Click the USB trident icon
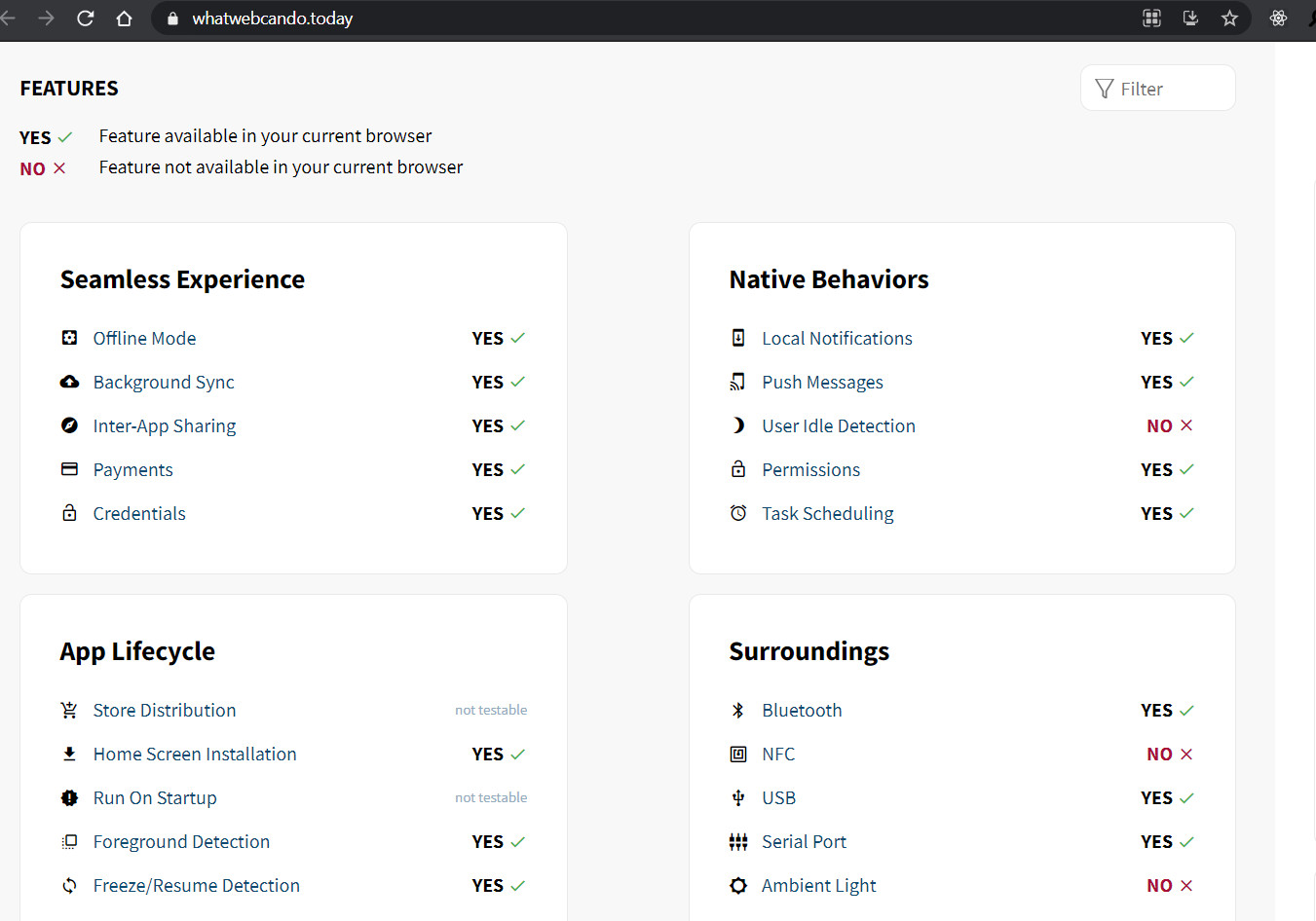Image resolution: width=1316 pixels, height=921 pixels. pos(737,798)
